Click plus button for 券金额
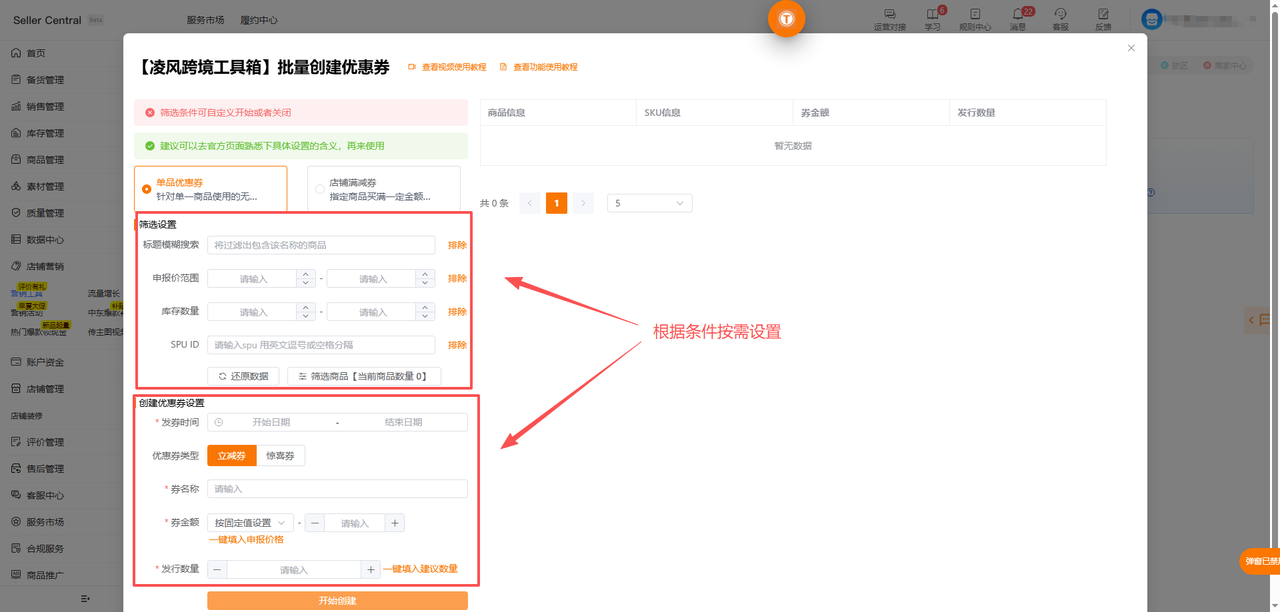The width and height of the screenshot is (1280, 612). [395, 523]
